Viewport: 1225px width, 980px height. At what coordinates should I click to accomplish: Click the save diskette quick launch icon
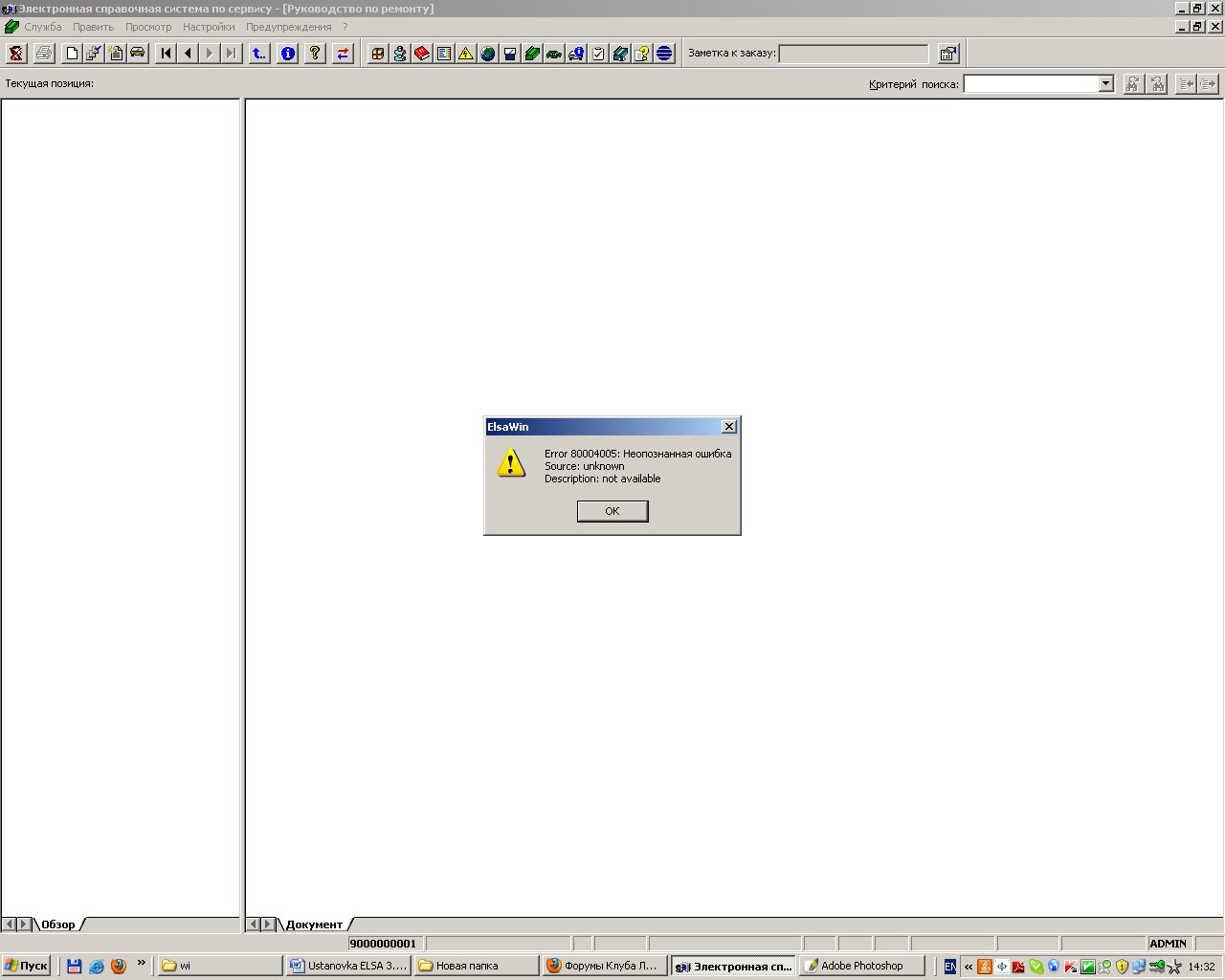pyautogui.click(x=75, y=966)
